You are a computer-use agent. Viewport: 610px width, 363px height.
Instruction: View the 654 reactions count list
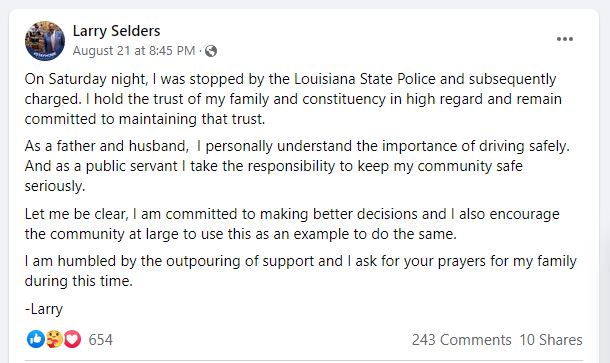(100, 340)
